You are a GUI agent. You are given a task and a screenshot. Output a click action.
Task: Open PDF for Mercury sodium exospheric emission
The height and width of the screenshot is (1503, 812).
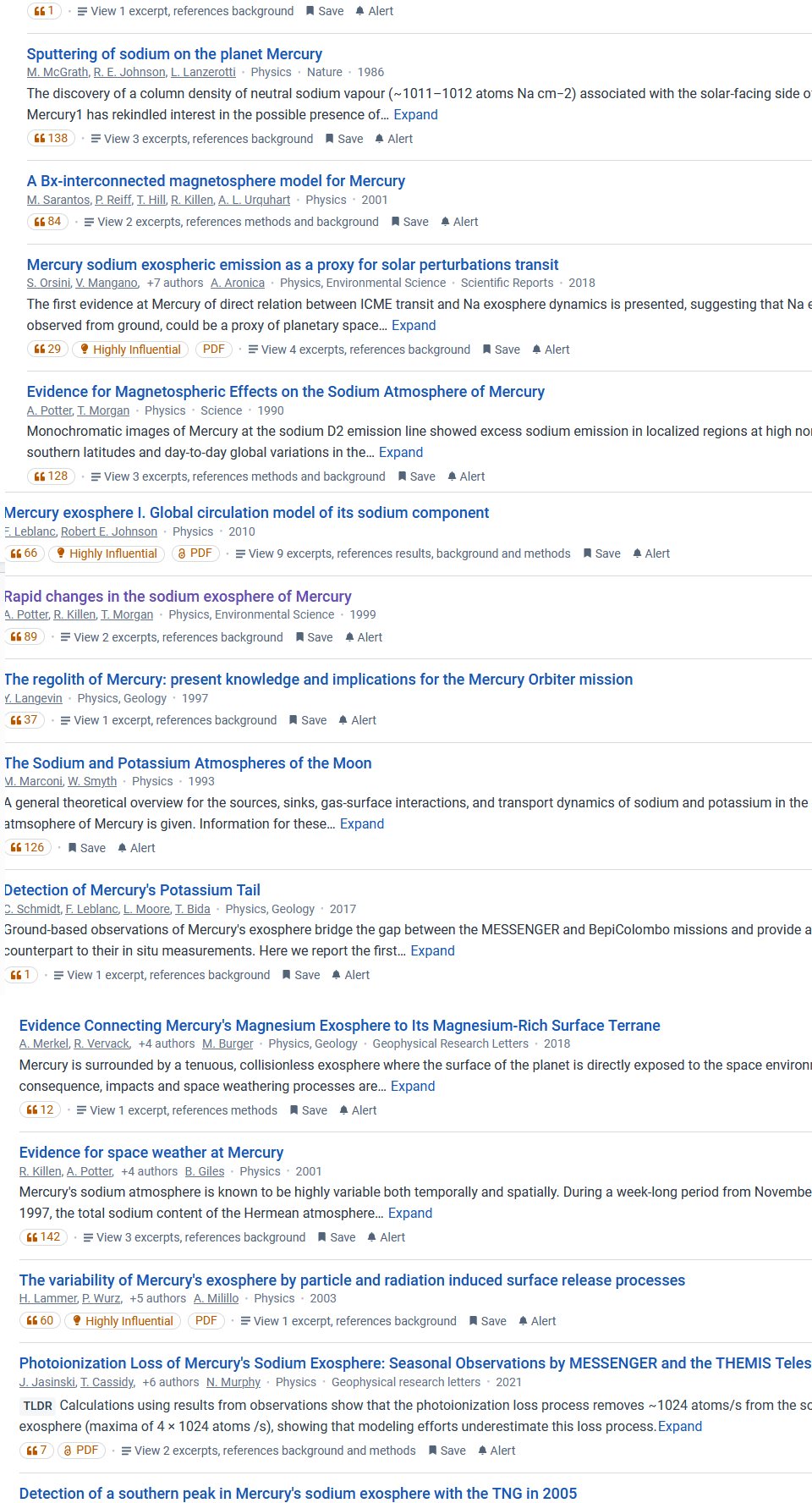[x=214, y=349]
